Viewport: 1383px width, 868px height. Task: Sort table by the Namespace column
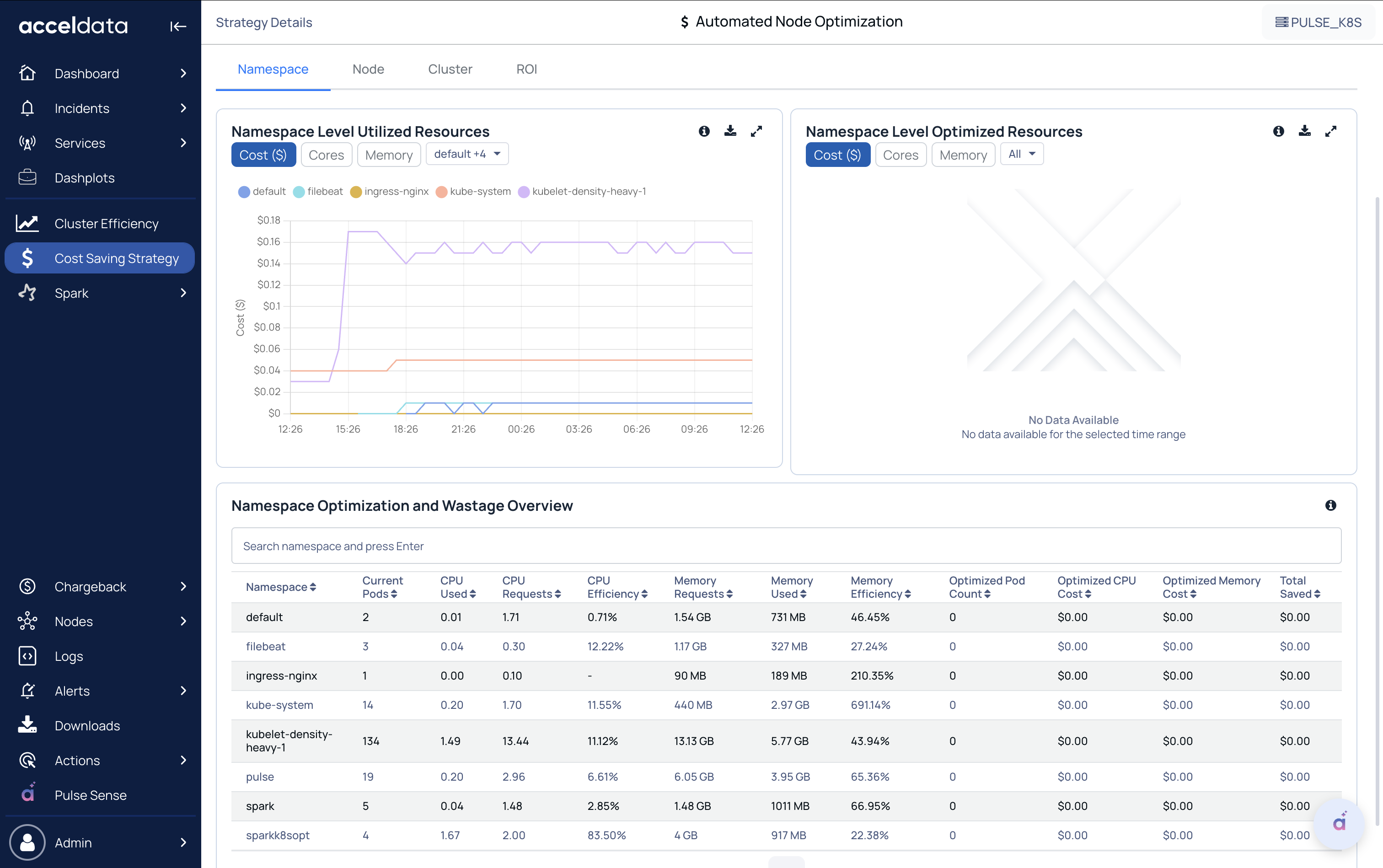click(281, 587)
